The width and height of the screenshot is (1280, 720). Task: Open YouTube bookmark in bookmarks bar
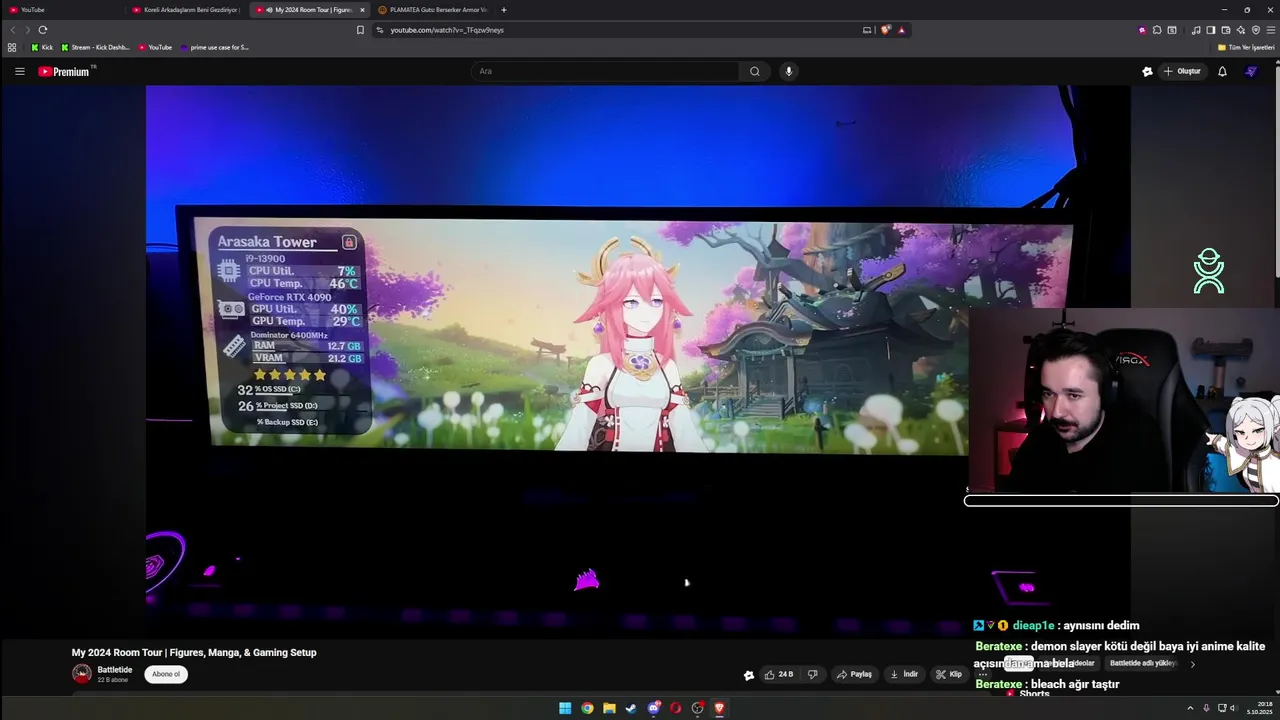click(155, 47)
